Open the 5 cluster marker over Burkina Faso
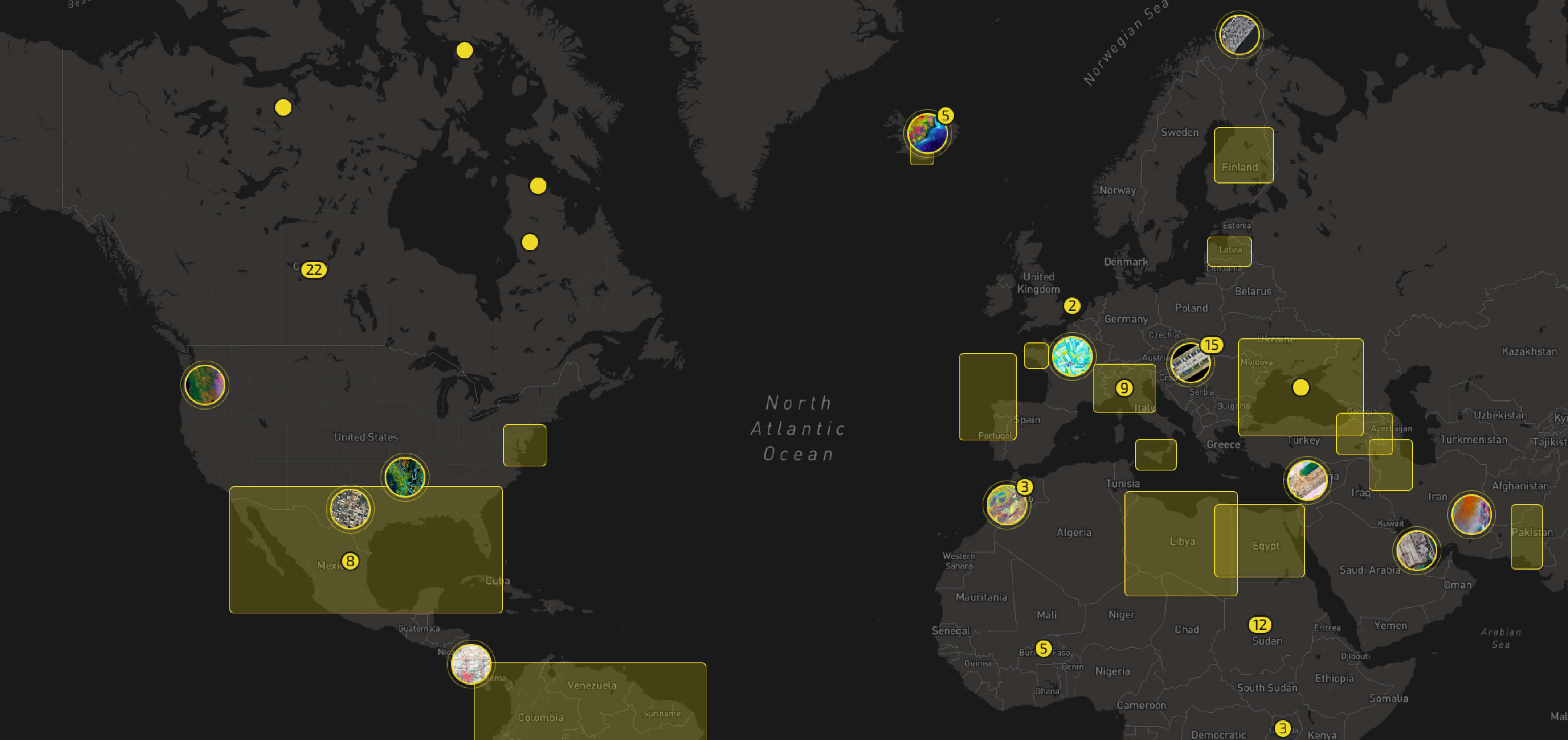This screenshot has height=740, width=1568. (1043, 649)
